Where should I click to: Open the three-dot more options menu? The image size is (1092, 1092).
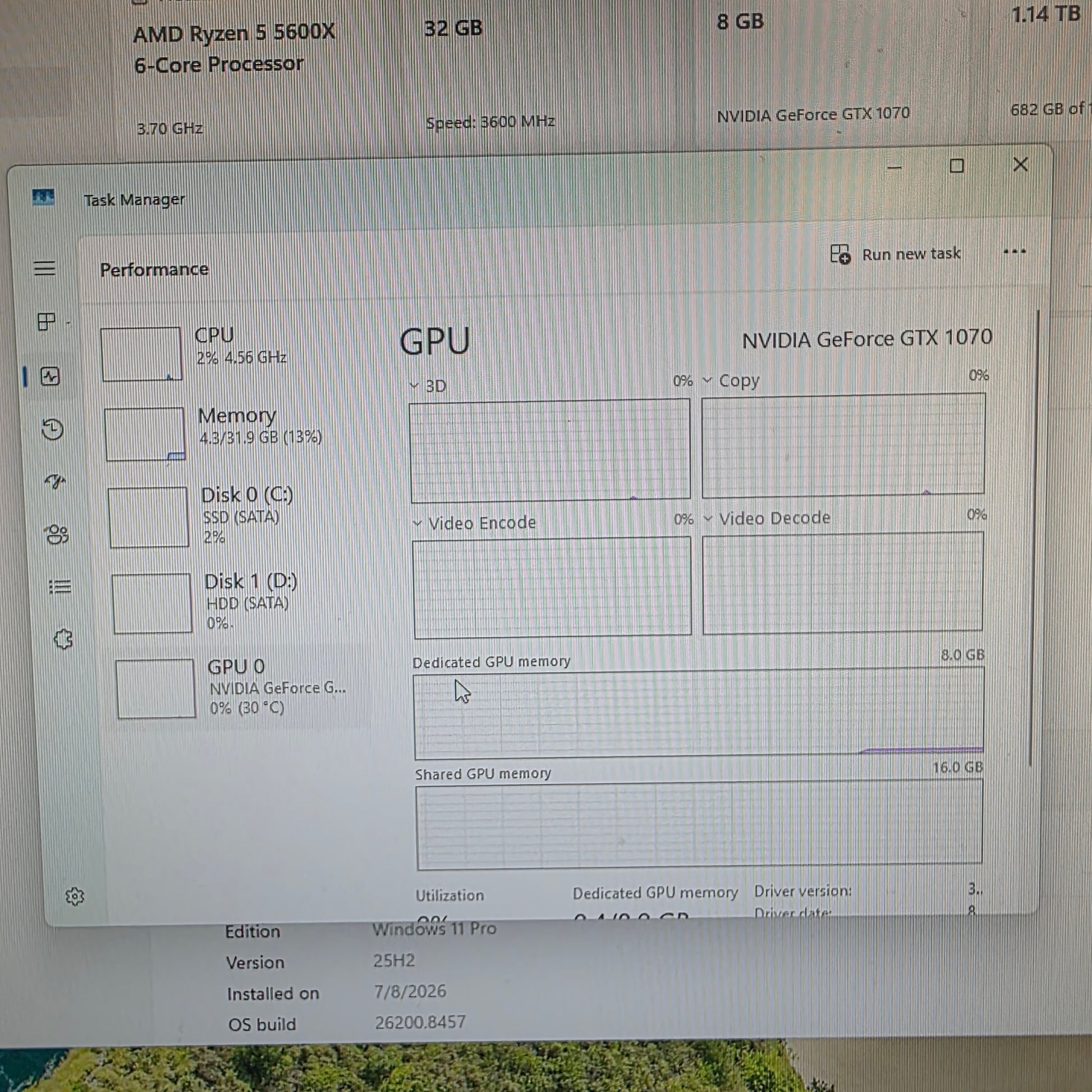coord(1015,251)
